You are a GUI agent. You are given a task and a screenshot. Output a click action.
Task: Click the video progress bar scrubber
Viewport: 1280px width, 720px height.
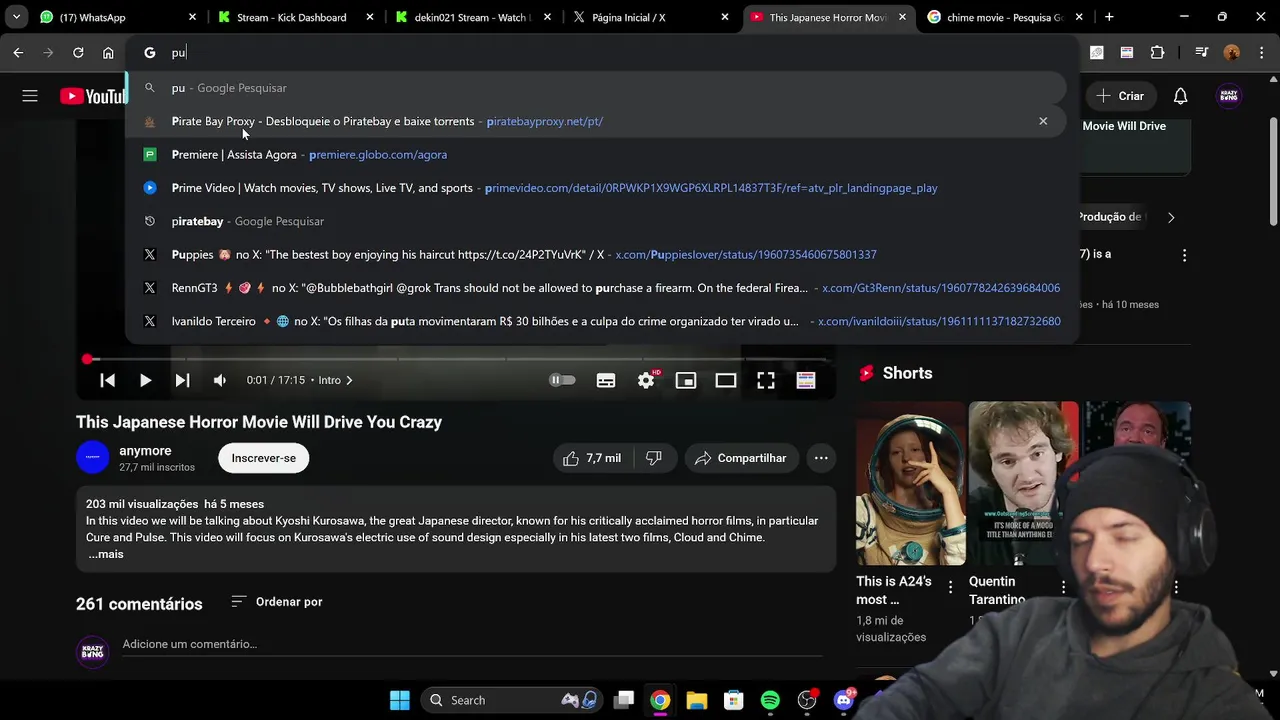click(x=88, y=359)
